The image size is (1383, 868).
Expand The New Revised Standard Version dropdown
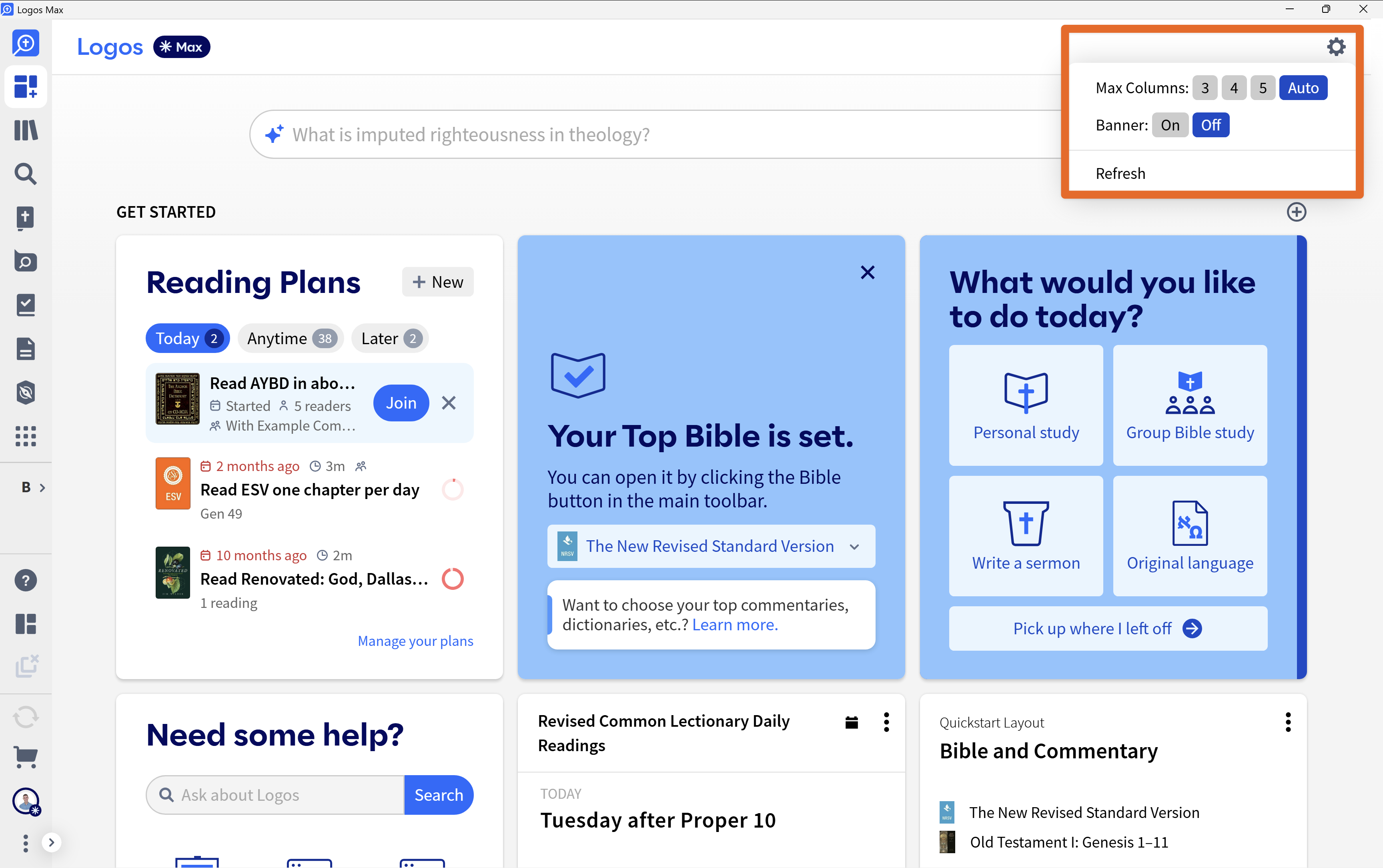click(711, 546)
